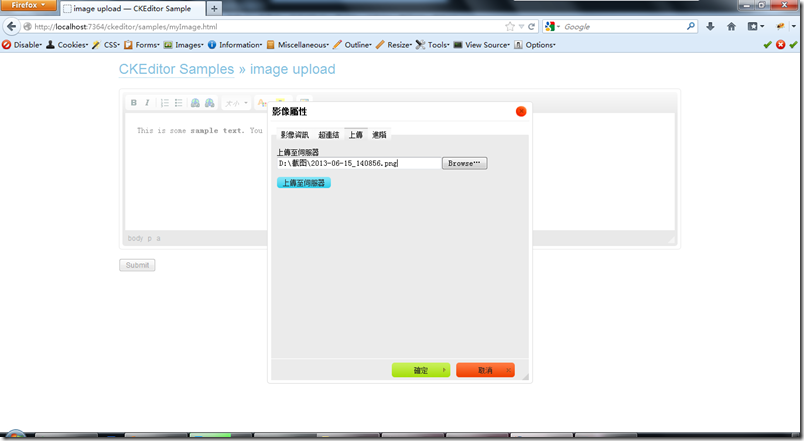804x441 pixels.
Task: Grab the dialog resize handle corner
Action: [x=525, y=377]
